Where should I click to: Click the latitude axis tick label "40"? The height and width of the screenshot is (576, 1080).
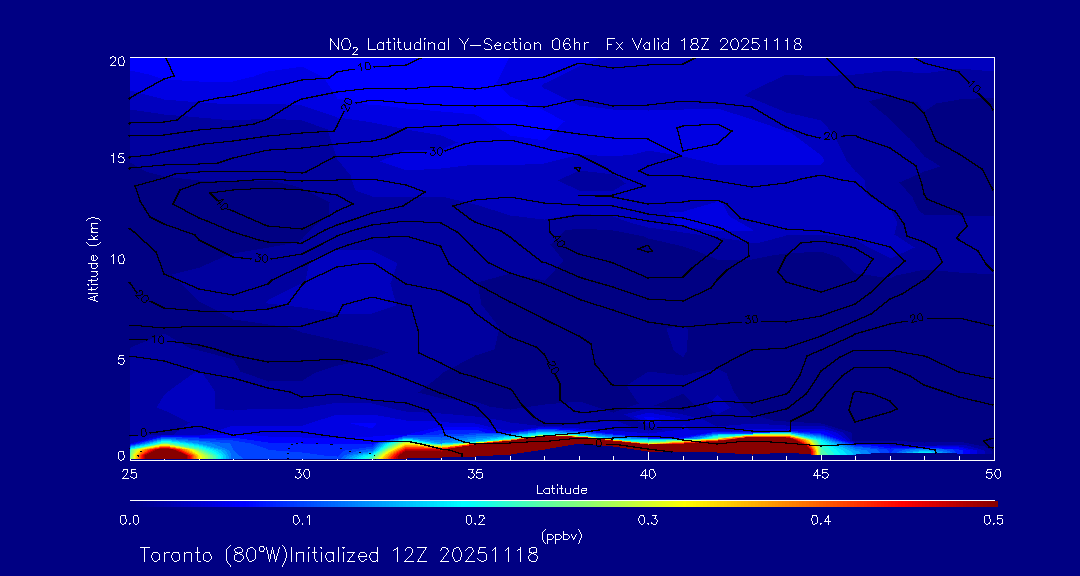tap(647, 474)
